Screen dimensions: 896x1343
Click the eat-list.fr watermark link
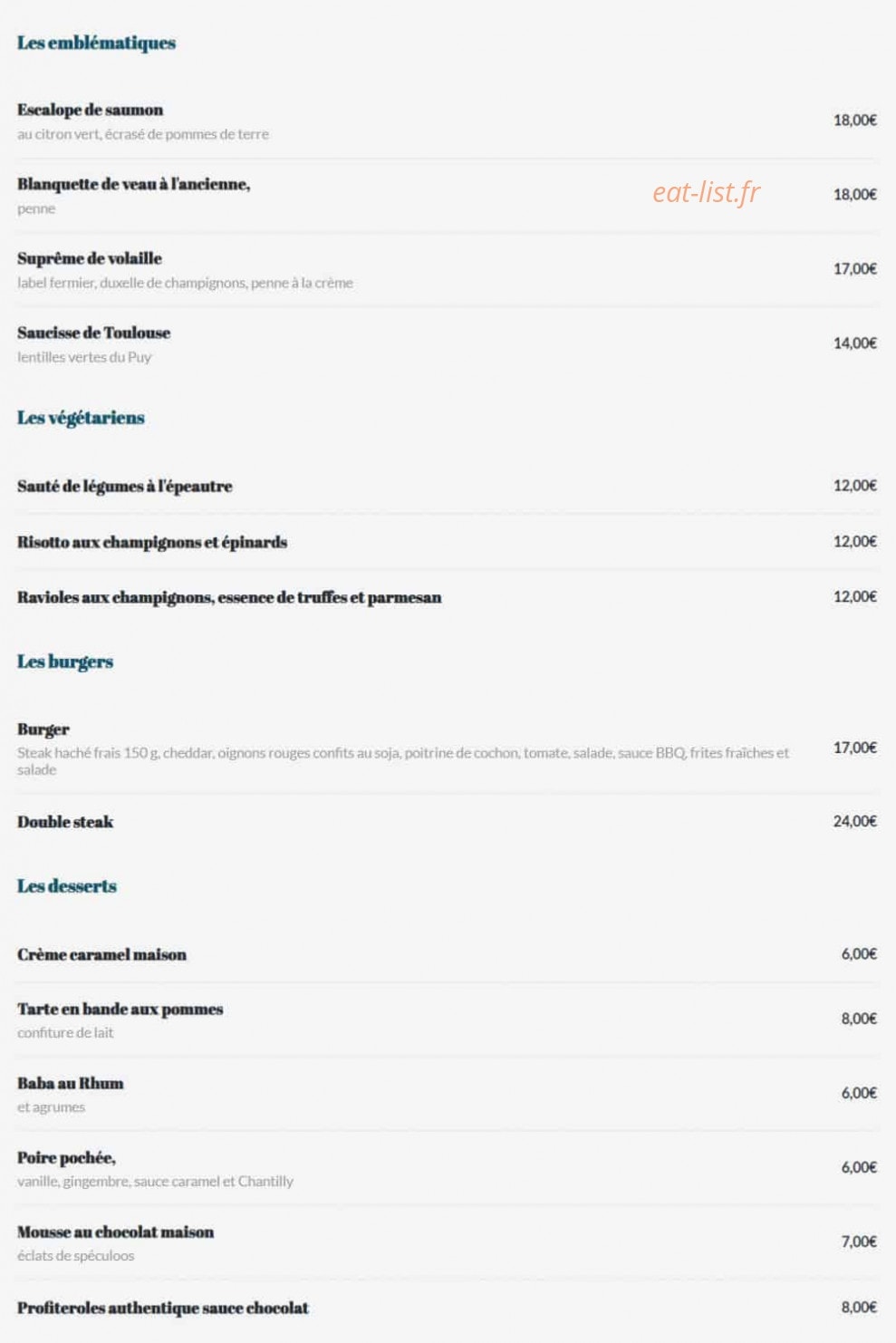click(706, 192)
